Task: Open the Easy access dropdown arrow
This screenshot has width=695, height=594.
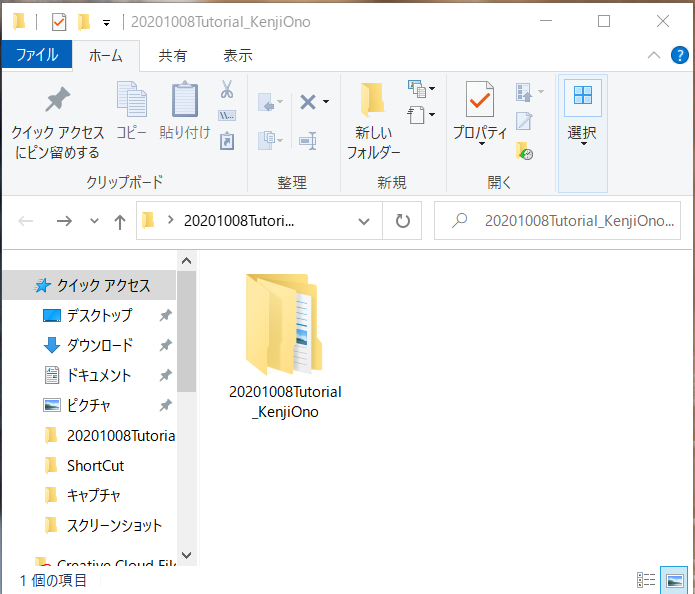Action: tap(432, 115)
